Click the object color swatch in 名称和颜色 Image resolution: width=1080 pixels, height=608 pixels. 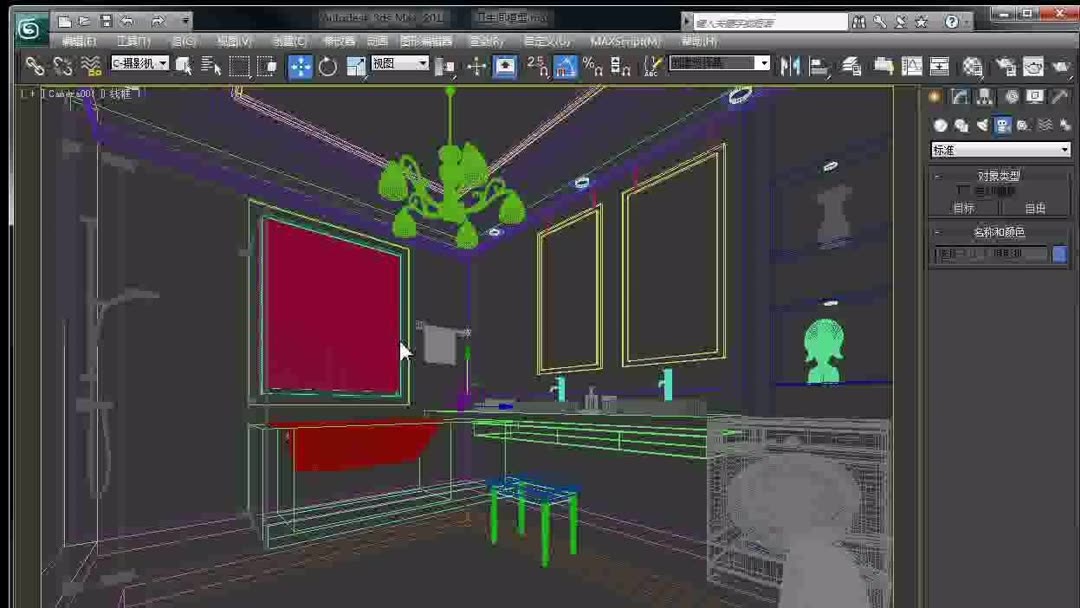[x=1060, y=255]
